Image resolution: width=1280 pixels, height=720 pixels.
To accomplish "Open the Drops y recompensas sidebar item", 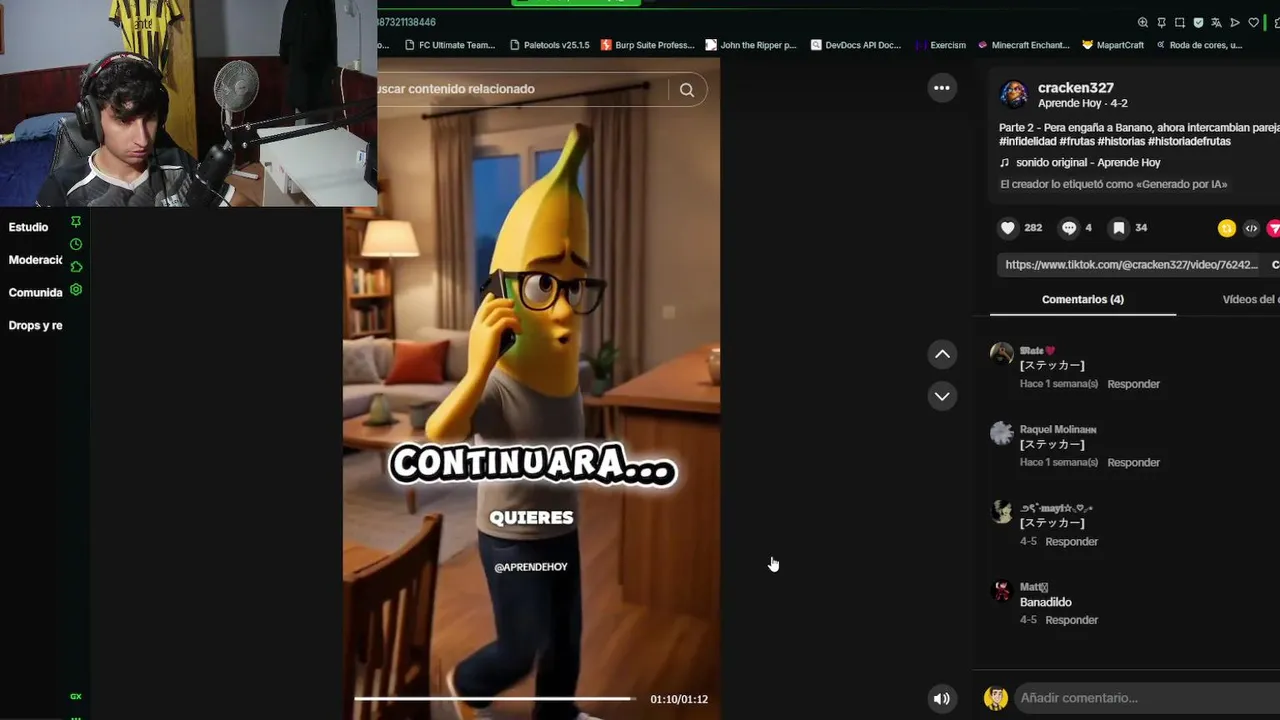I will coord(35,326).
